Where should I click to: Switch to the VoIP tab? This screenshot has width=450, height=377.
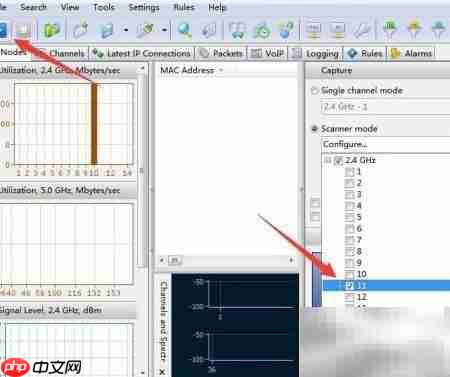click(x=268, y=53)
